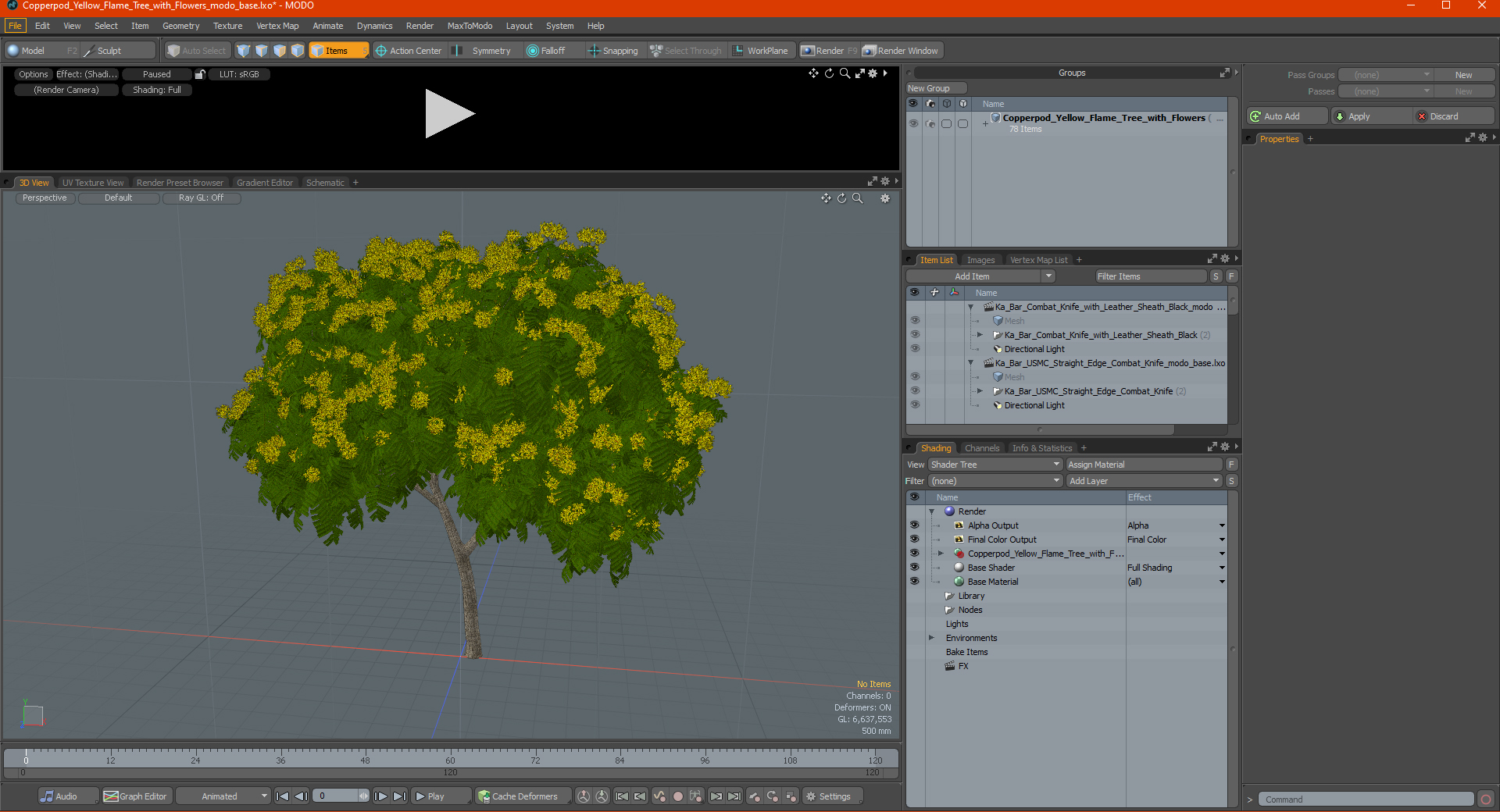1500x812 pixels.
Task: Toggle visibility of Ka_Bar_USMC_Straight_Edge_Combat_Knife item
Action: tap(915, 391)
